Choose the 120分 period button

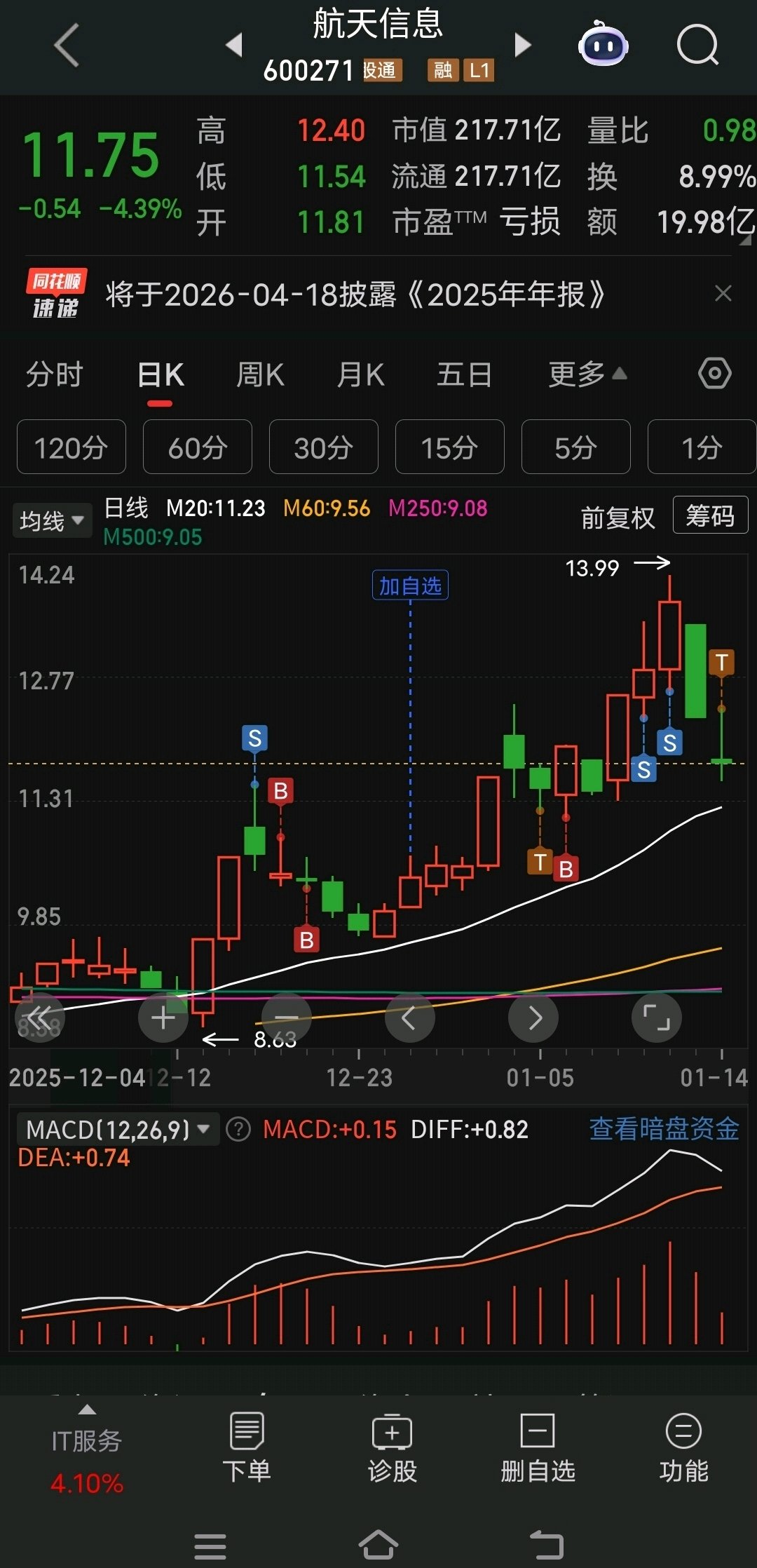pyautogui.click(x=71, y=447)
